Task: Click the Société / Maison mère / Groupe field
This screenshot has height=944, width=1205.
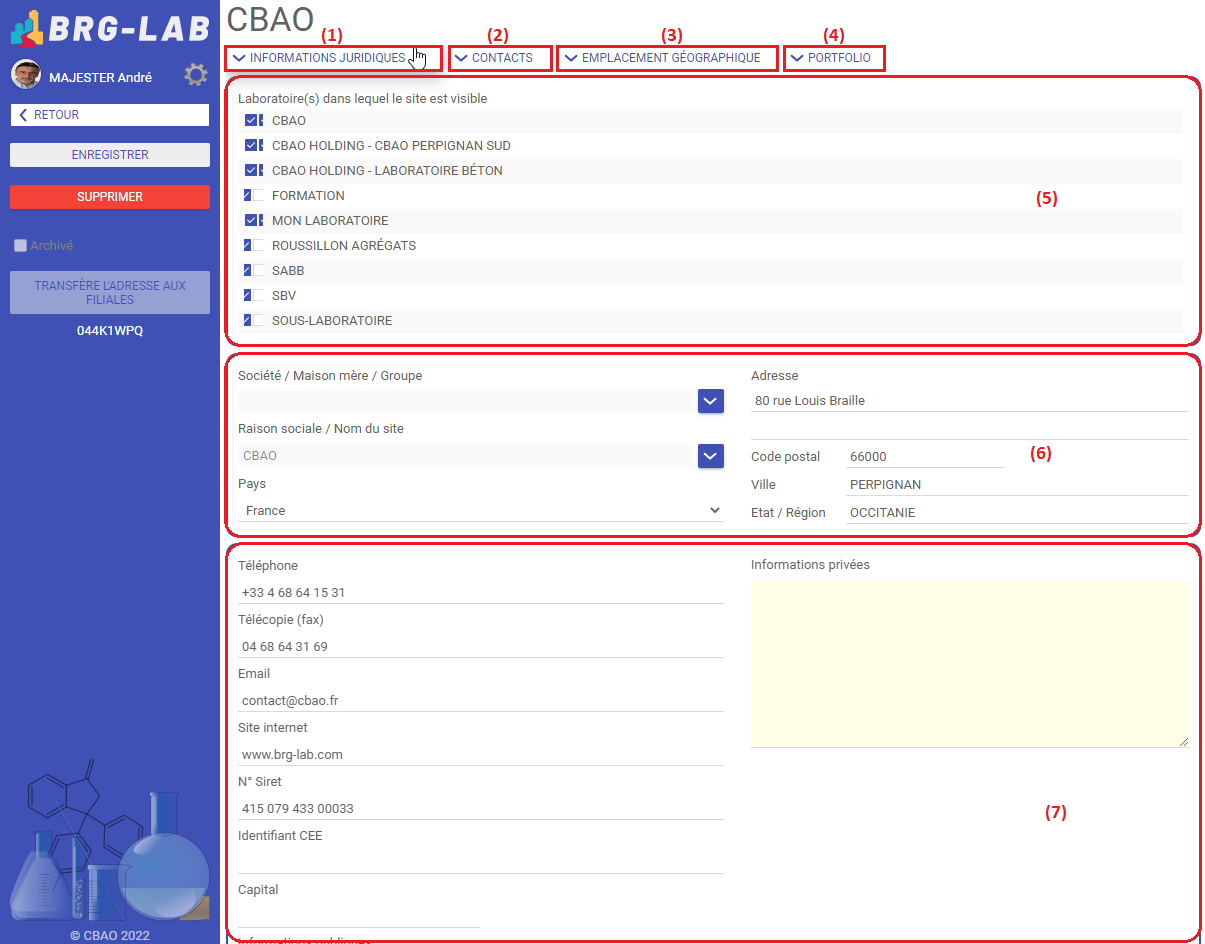Action: [466, 401]
